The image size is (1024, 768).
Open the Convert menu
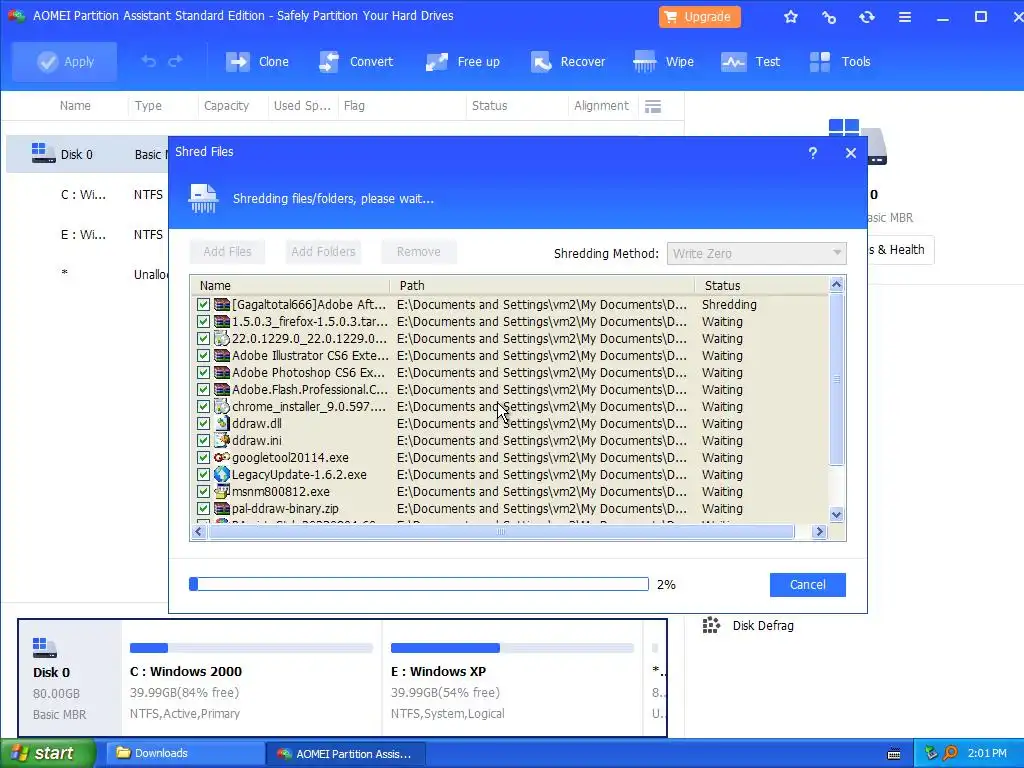[356, 61]
